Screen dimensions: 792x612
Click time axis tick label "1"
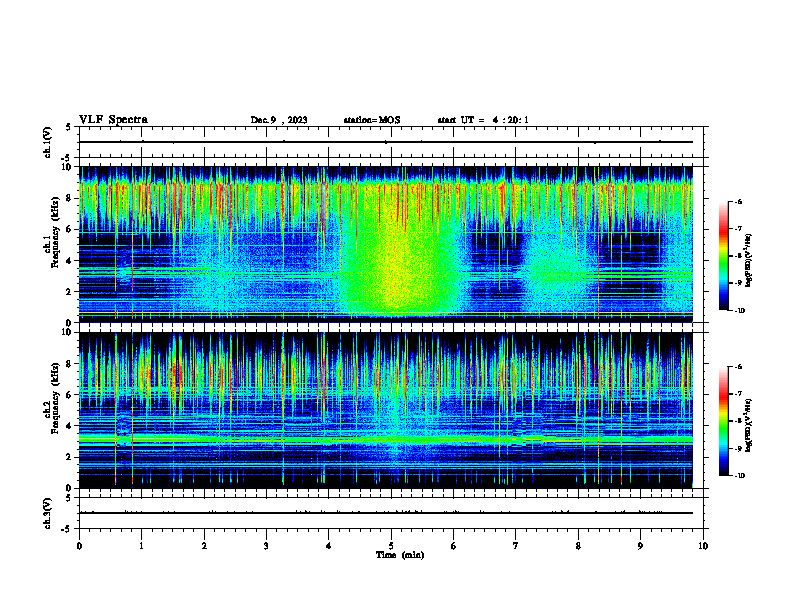tap(141, 546)
